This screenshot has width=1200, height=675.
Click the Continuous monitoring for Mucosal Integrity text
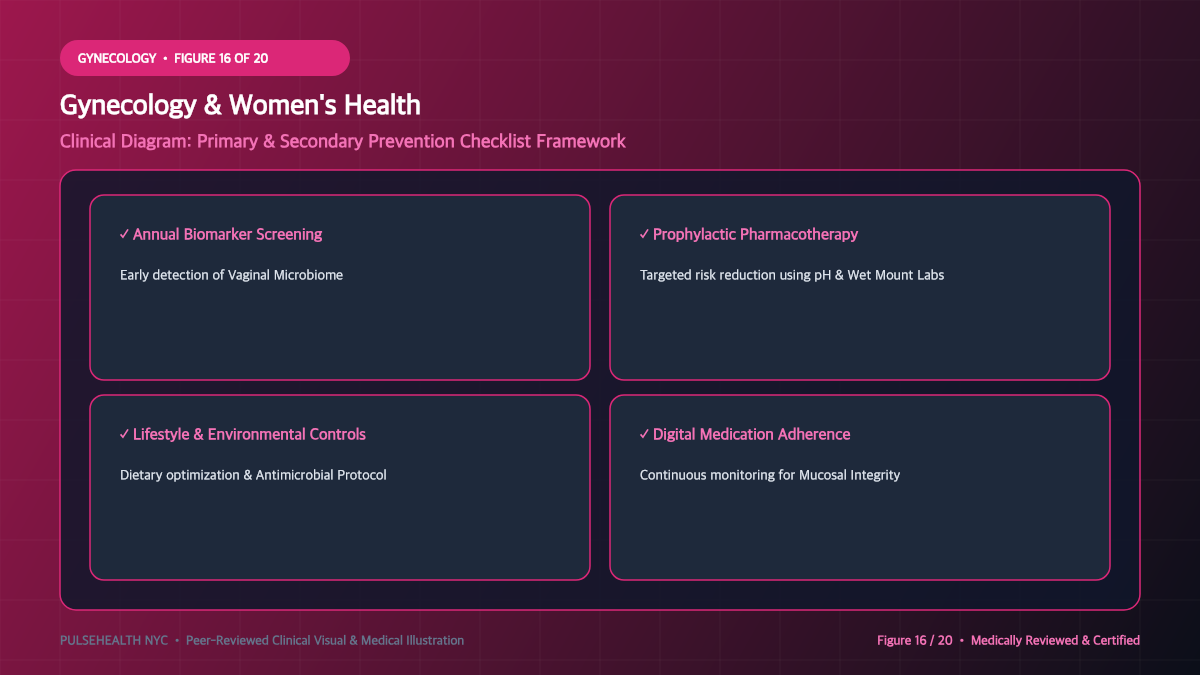770,475
